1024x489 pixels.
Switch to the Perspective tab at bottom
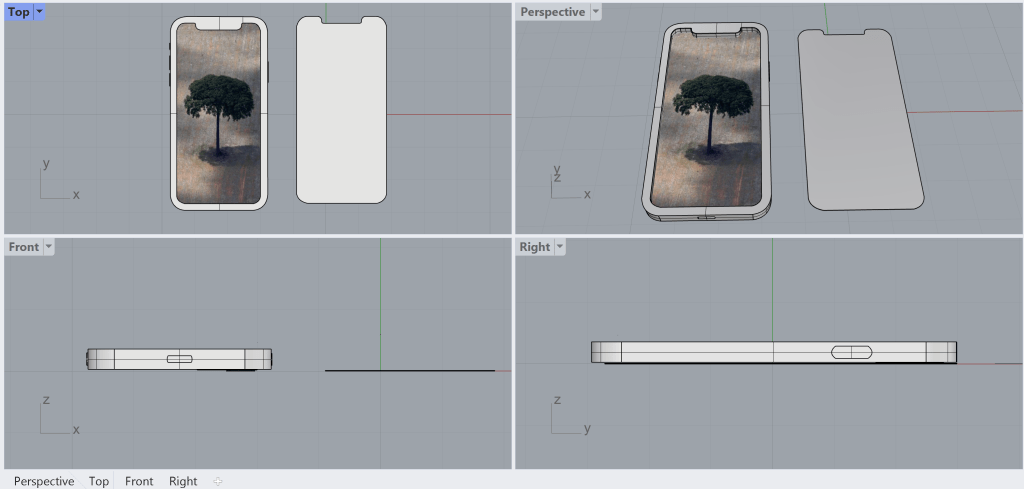(44, 481)
